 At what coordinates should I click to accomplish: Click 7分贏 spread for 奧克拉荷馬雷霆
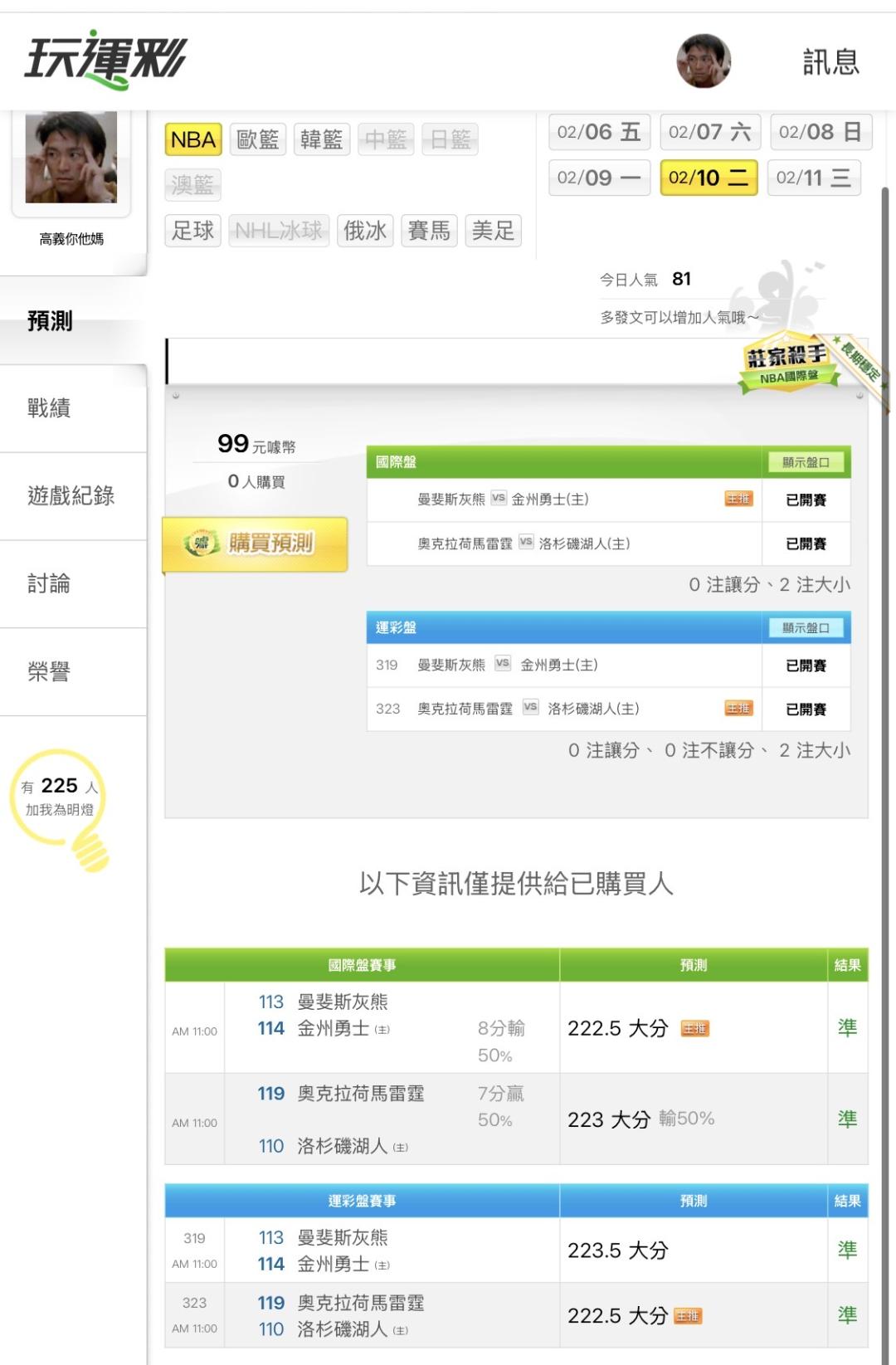(x=501, y=1094)
